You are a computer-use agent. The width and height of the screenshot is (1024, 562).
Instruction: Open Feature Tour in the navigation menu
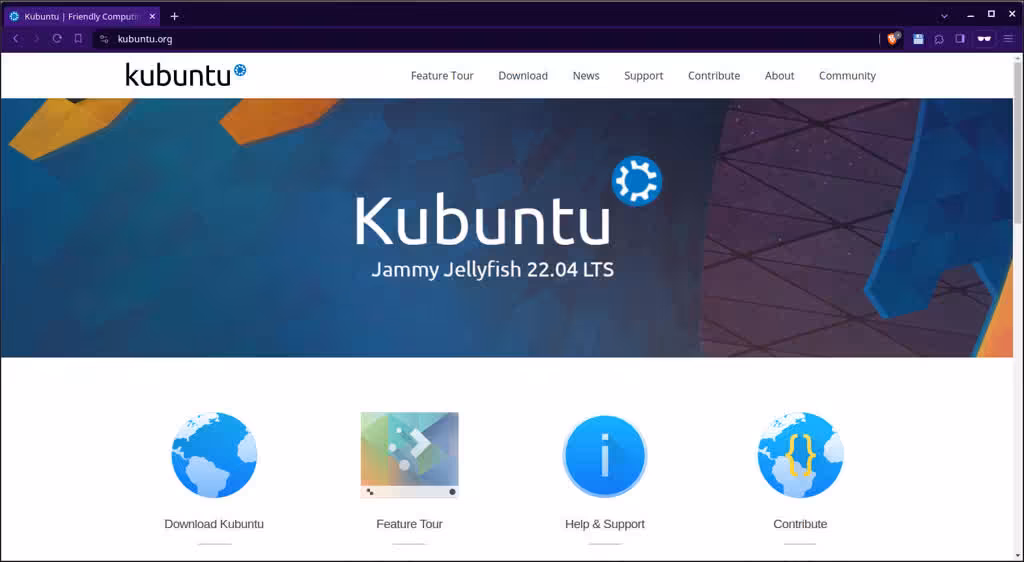pos(442,76)
